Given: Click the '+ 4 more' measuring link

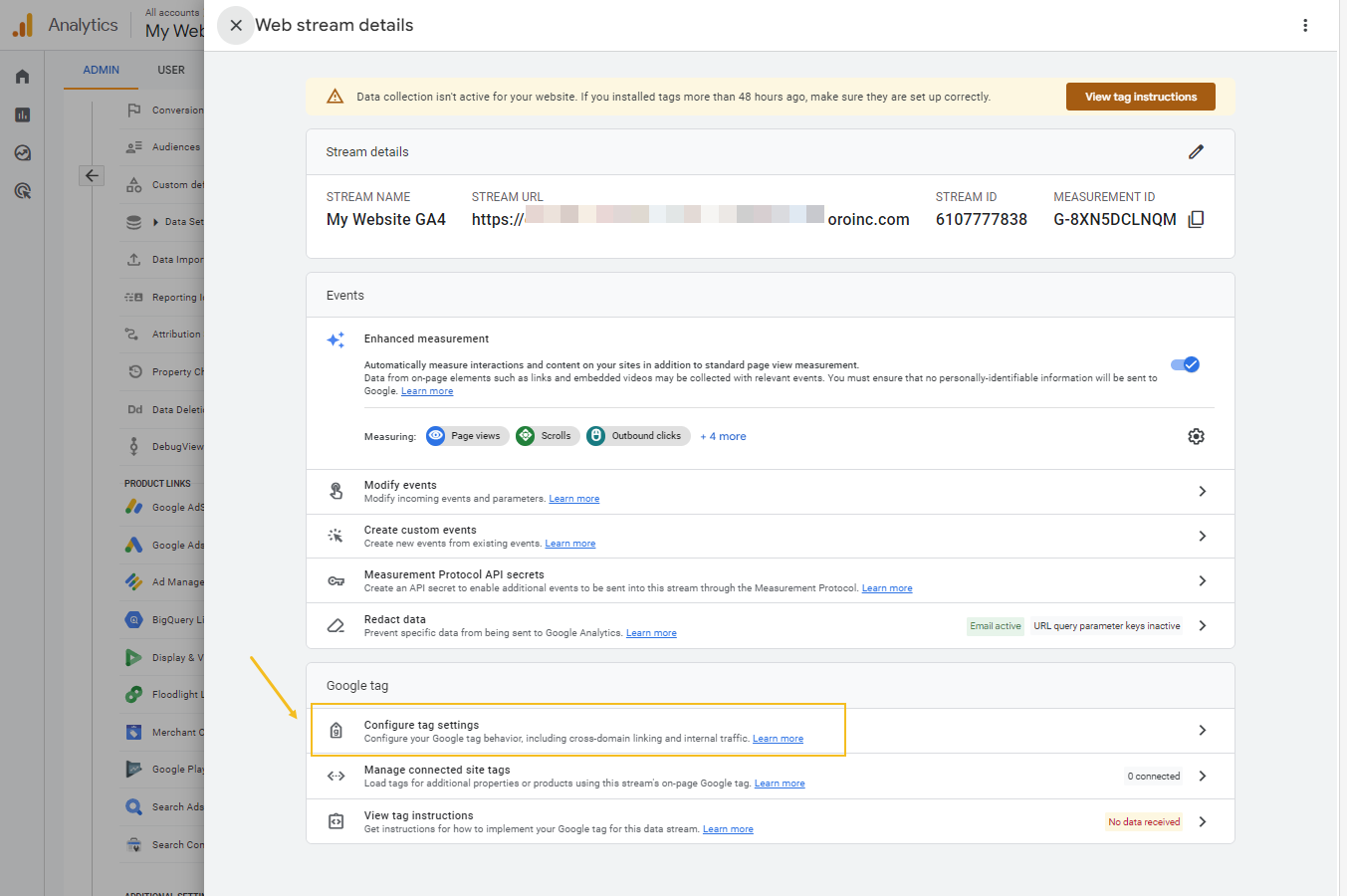Looking at the screenshot, I should coord(723,436).
